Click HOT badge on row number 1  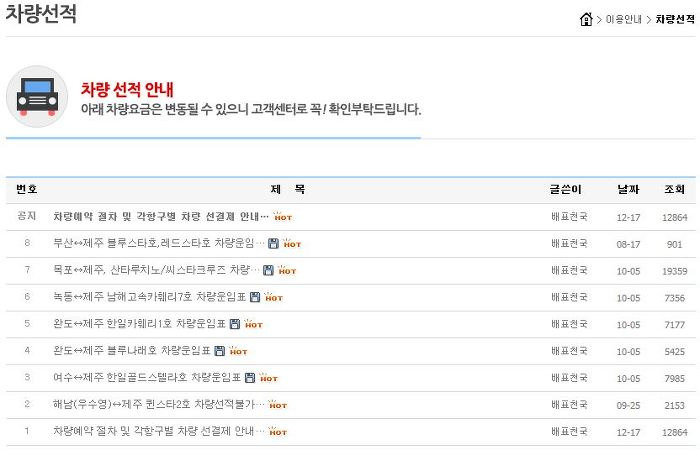(277, 431)
